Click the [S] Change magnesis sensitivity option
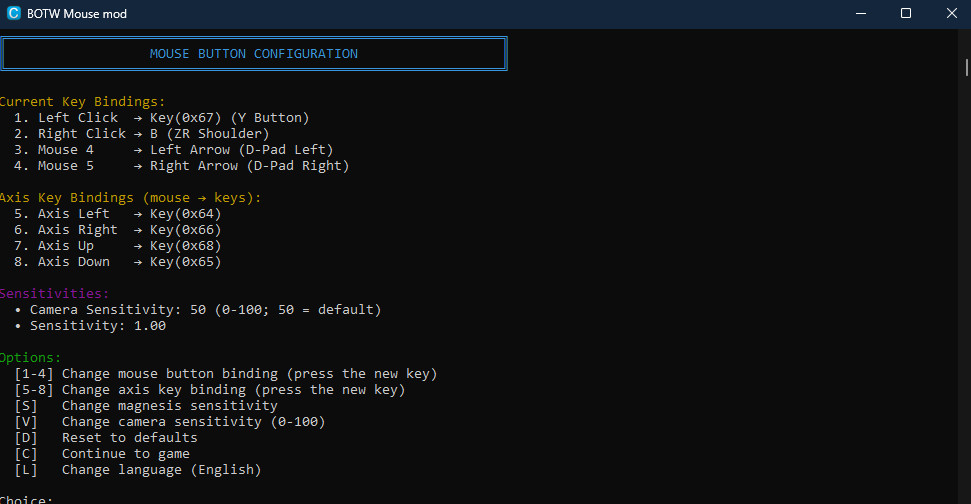The width and height of the screenshot is (971, 504). (146, 406)
